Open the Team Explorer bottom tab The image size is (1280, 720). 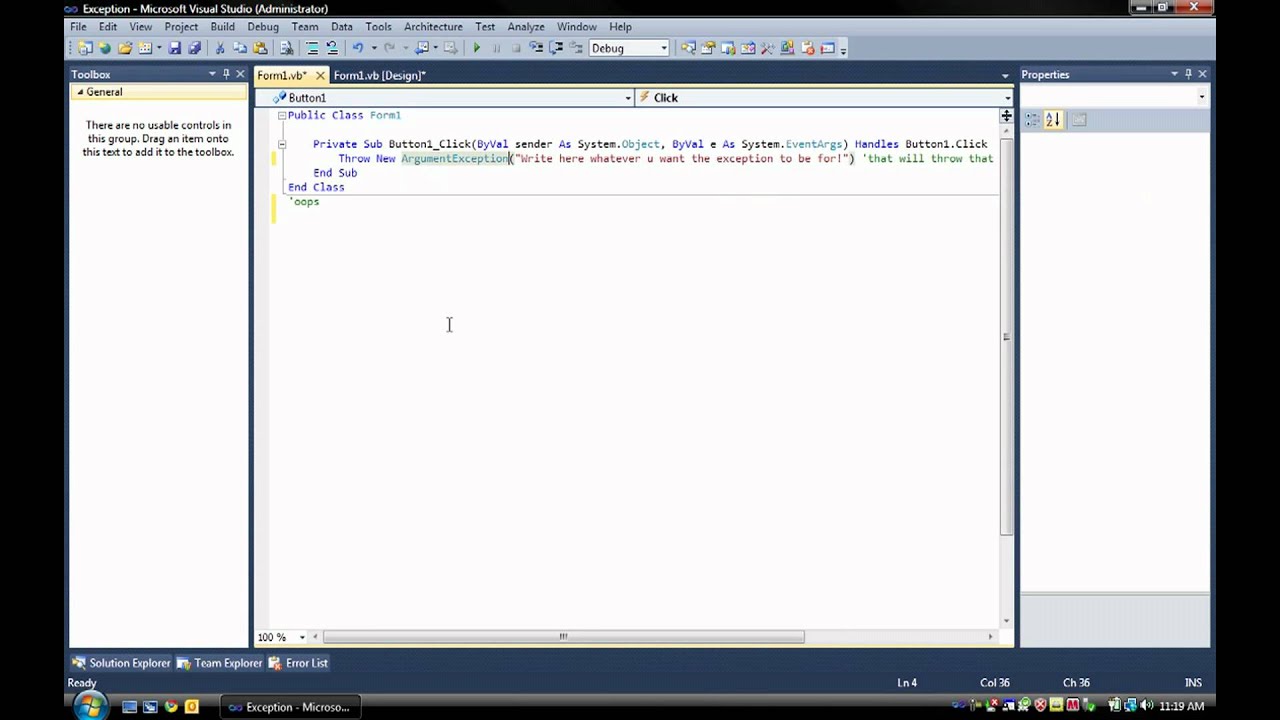(219, 663)
